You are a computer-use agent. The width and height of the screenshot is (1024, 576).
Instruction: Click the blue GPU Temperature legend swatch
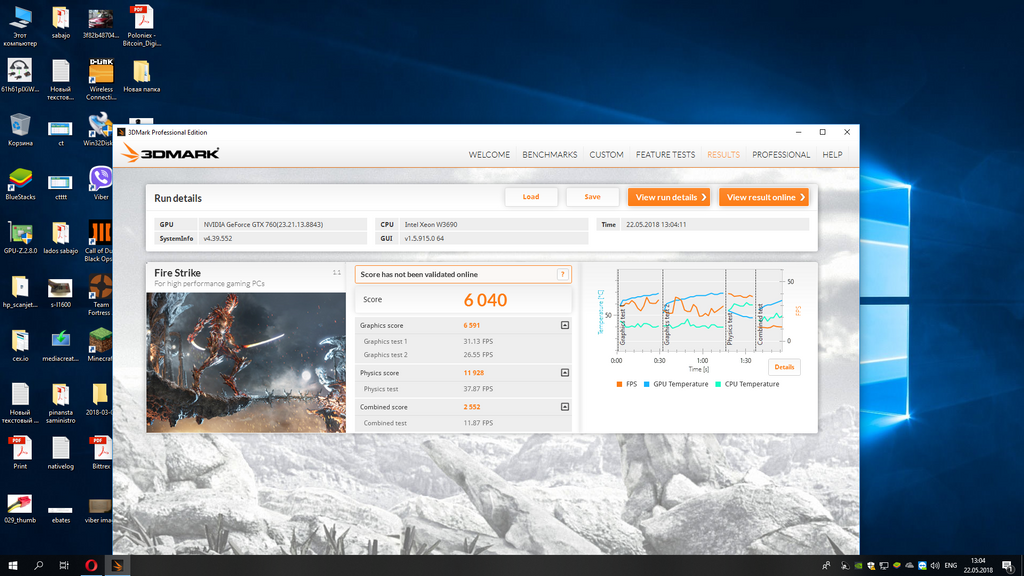click(x=647, y=384)
